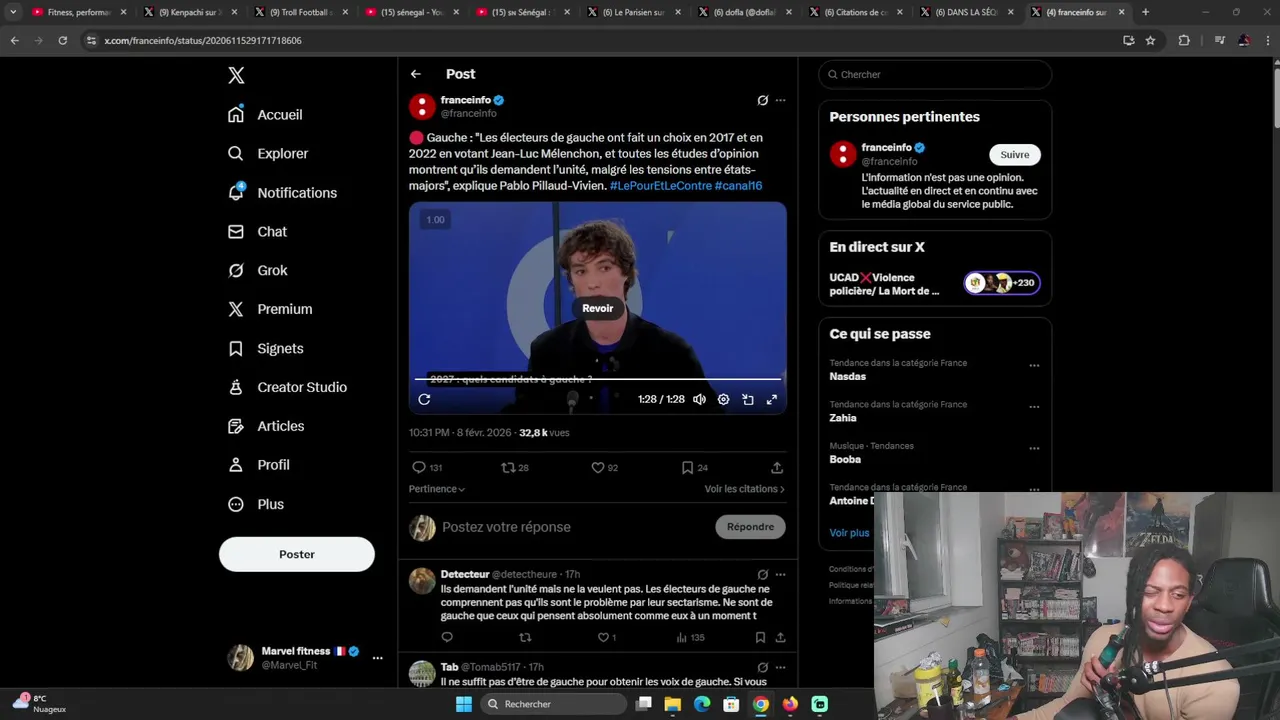The width and height of the screenshot is (1280, 720).
Task: Bookmark this page with star icon
Action: (1150, 40)
